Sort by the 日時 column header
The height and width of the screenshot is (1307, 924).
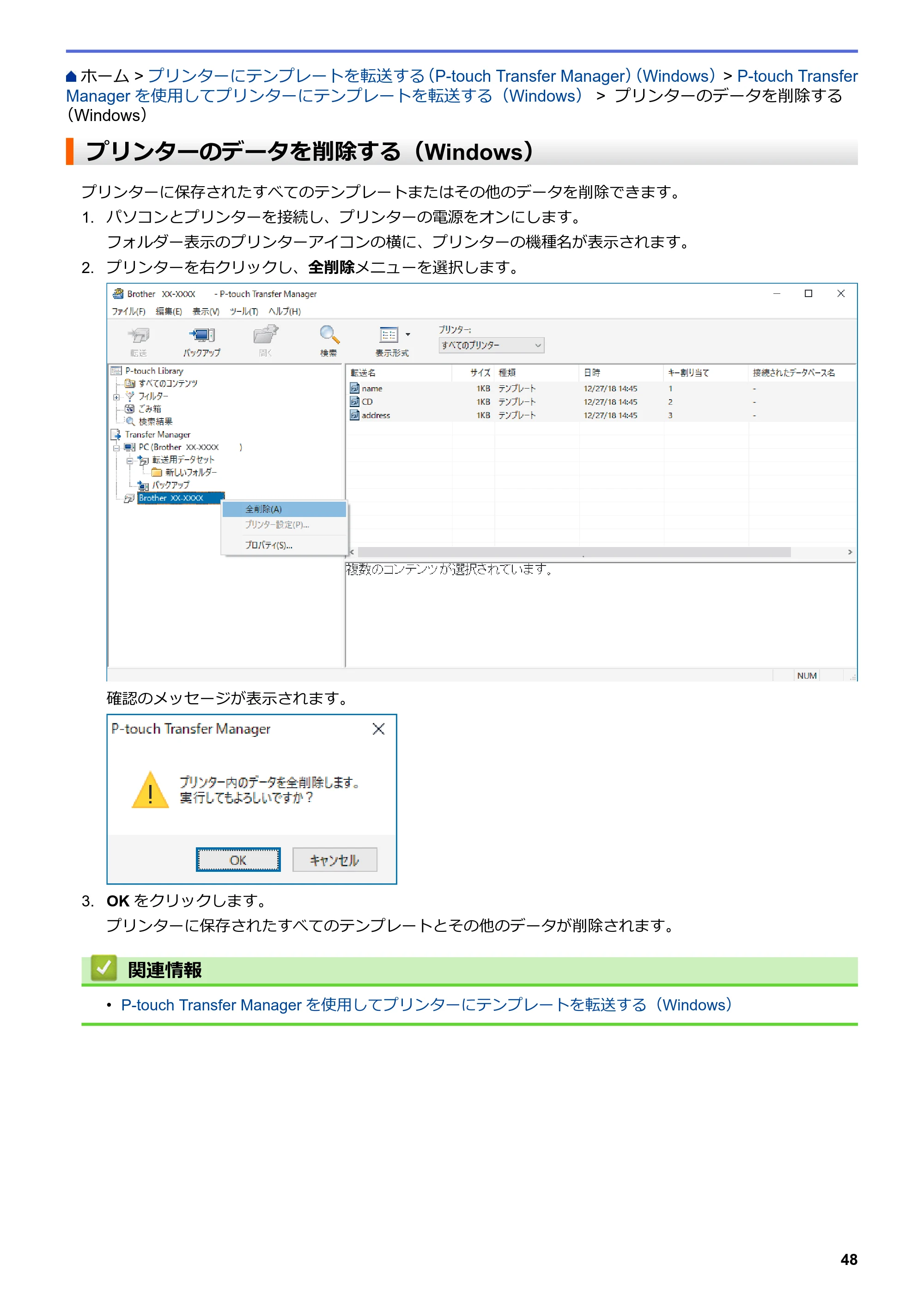(x=621, y=373)
